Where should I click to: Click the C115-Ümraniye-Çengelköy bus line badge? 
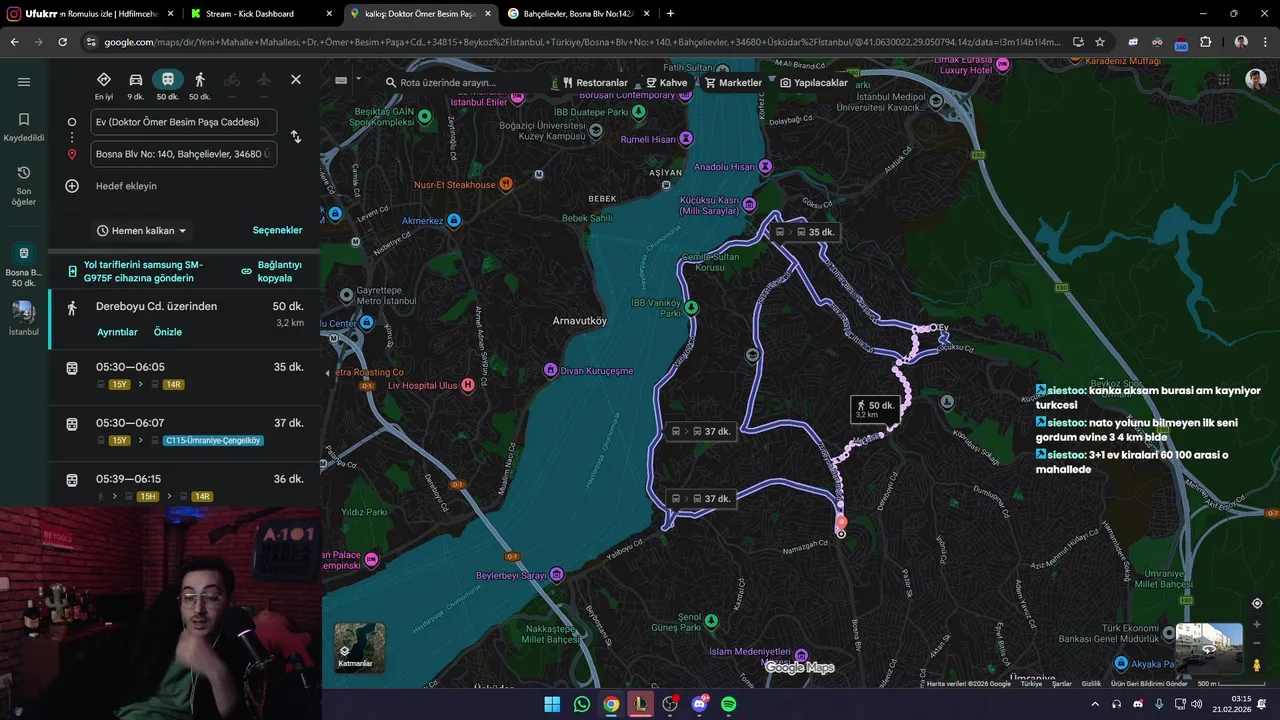[213, 441]
